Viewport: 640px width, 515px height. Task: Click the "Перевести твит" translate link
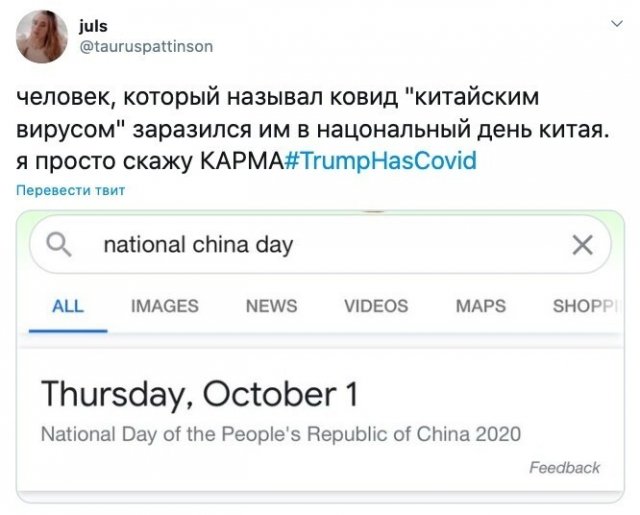69,190
